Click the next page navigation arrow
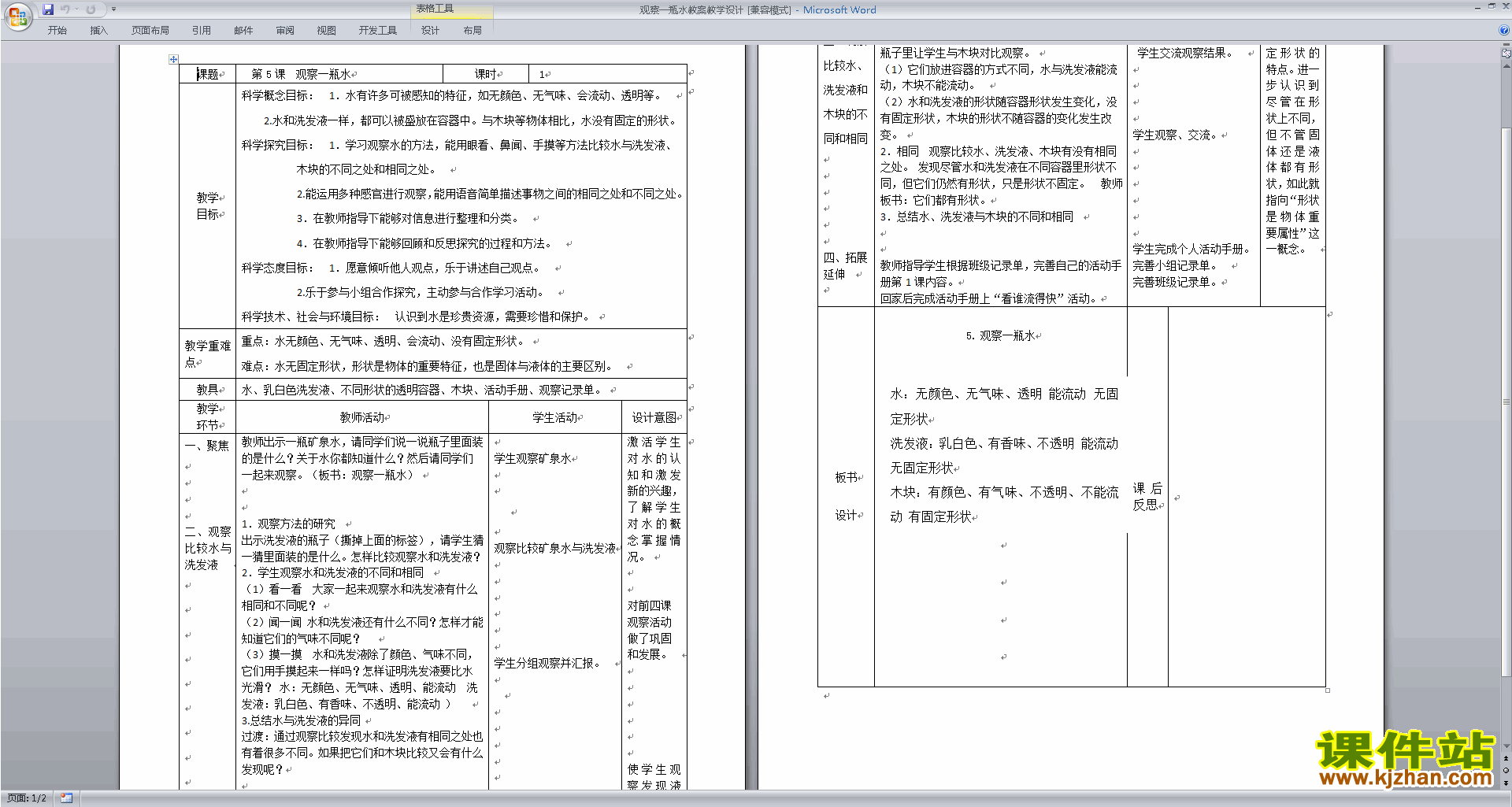Viewport: 1512px width, 807px height. click(x=1506, y=783)
